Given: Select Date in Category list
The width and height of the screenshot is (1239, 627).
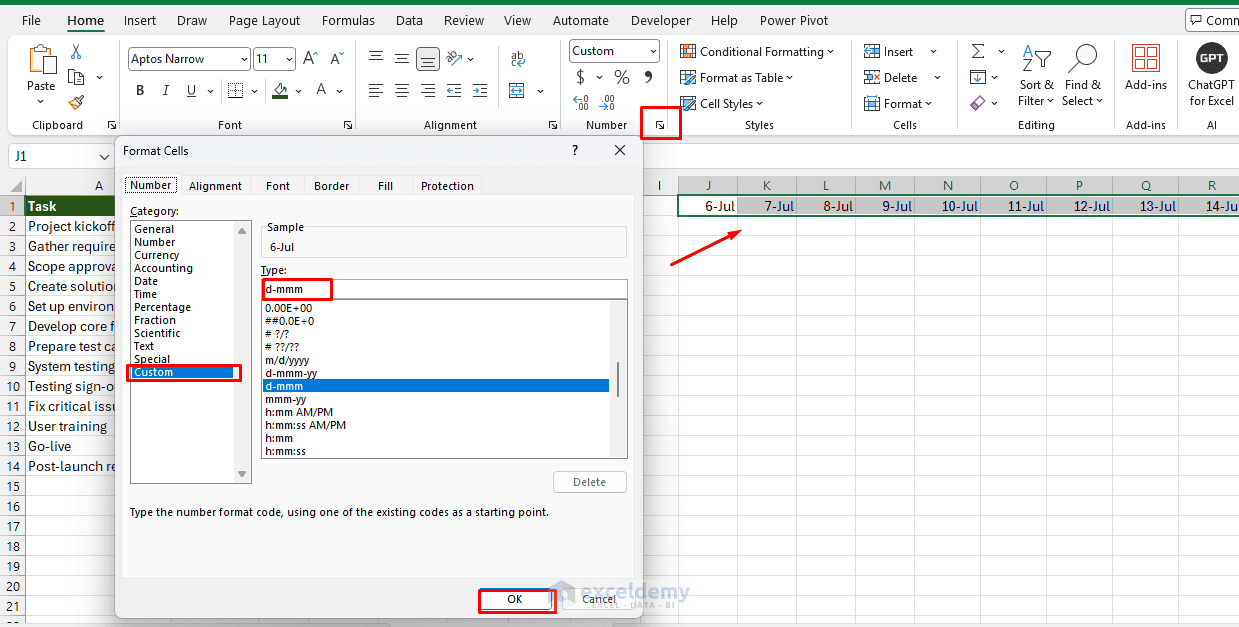Looking at the screenshot, I should click(146, 281).
